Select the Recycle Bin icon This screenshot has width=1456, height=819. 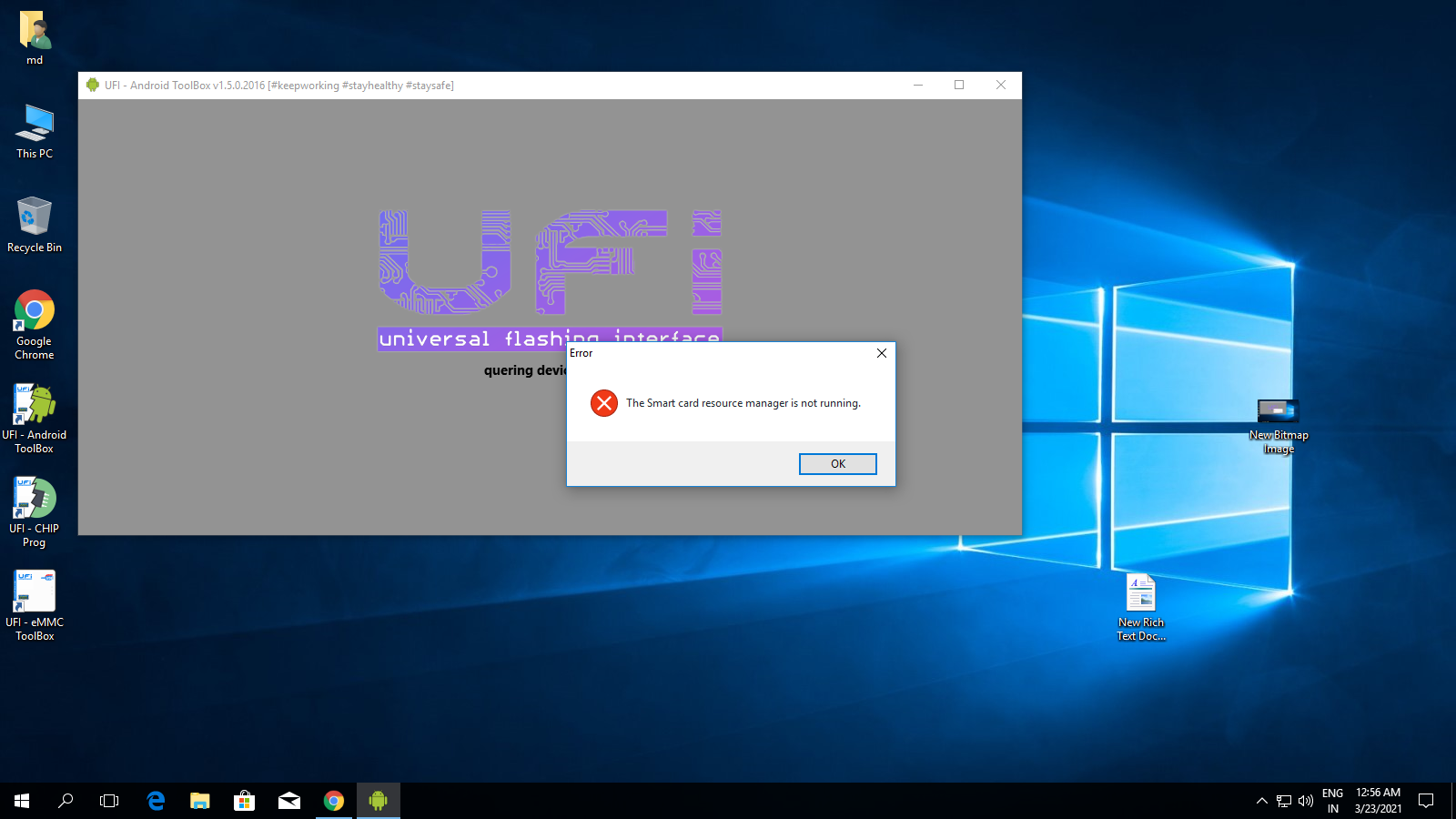tap(35, 225)
